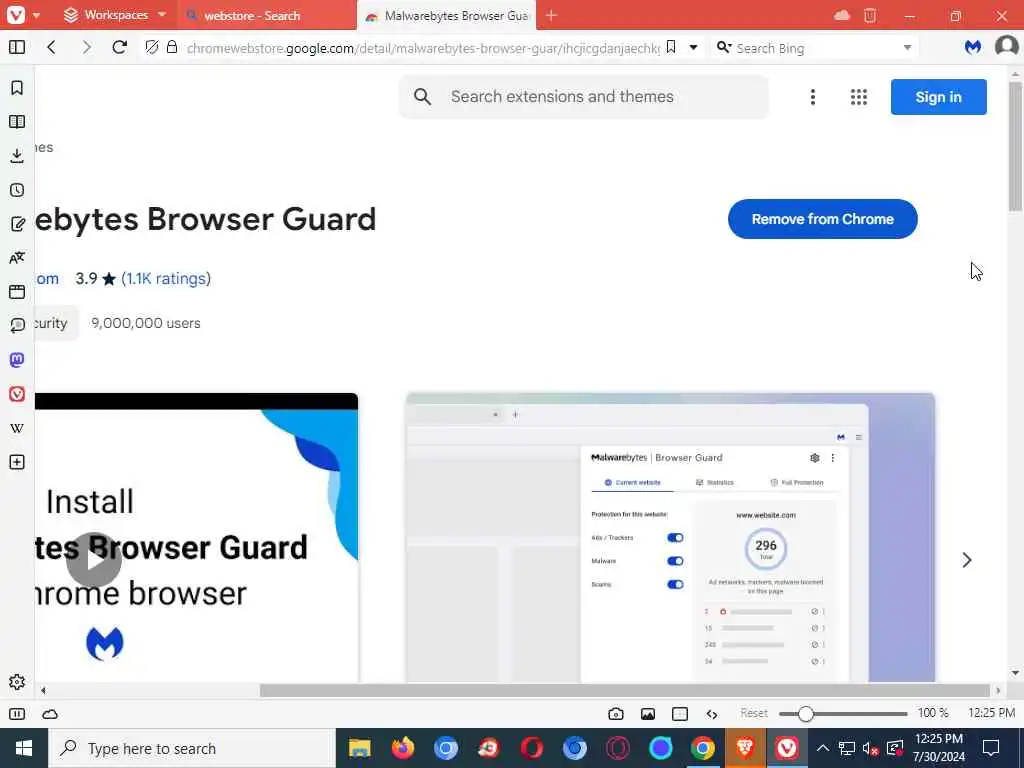The image size is (1024, 768).
Task: Toggle images and animations button
Action: coord(648,714)
